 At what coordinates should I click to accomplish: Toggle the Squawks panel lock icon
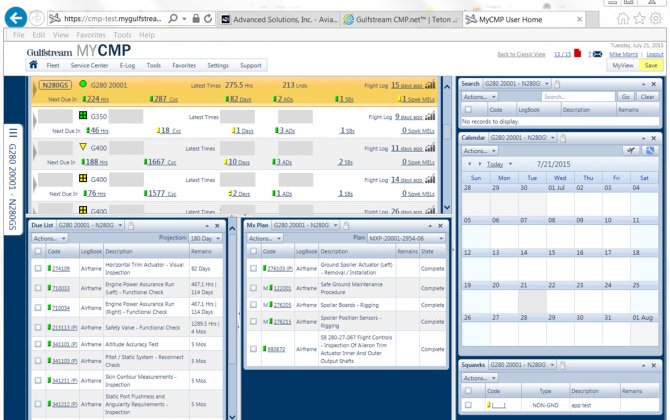click(x=563, y=365)
